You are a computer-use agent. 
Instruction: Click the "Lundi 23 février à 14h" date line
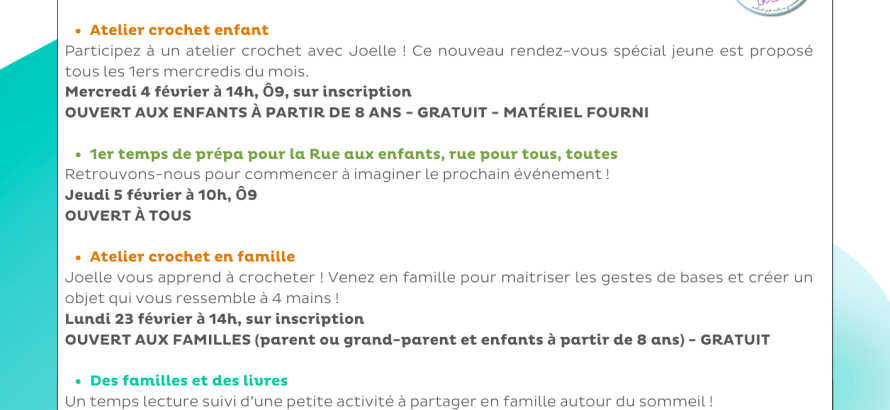tap(214, 319)
